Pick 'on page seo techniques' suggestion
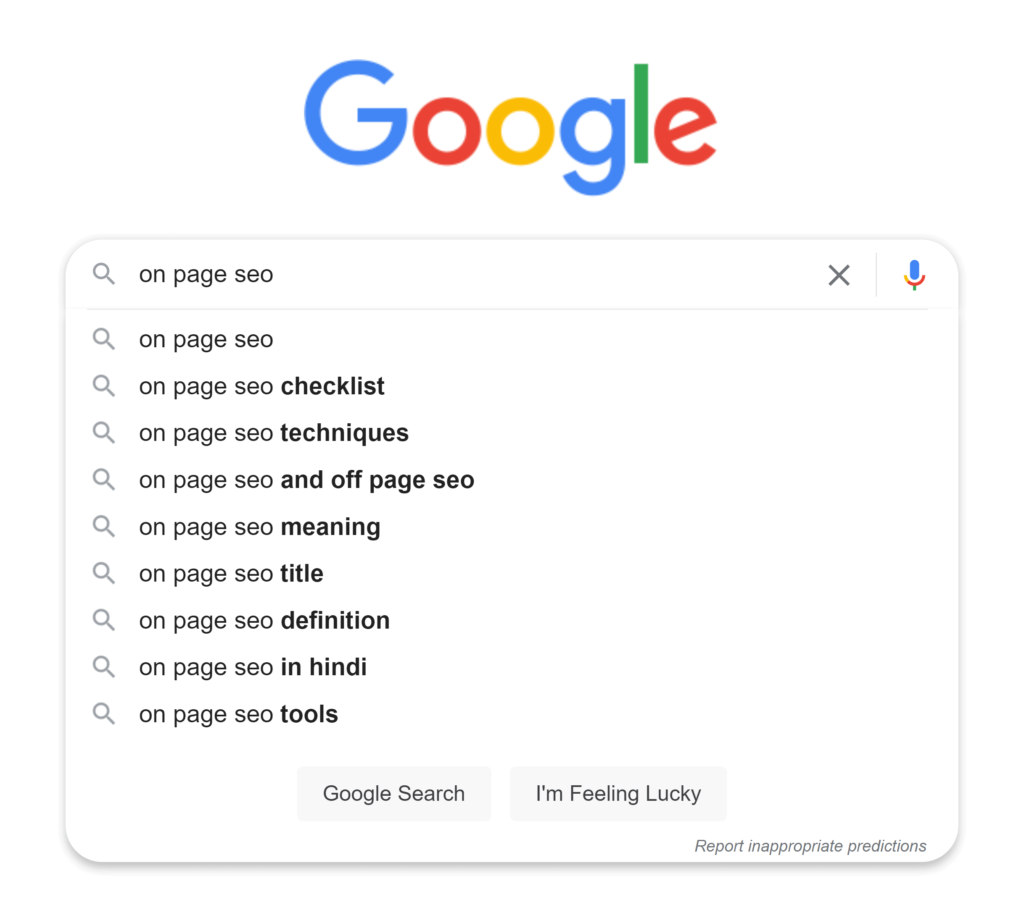Image resolution: width=1024 pixels, height=923 pixels. [x=274, y=434]
